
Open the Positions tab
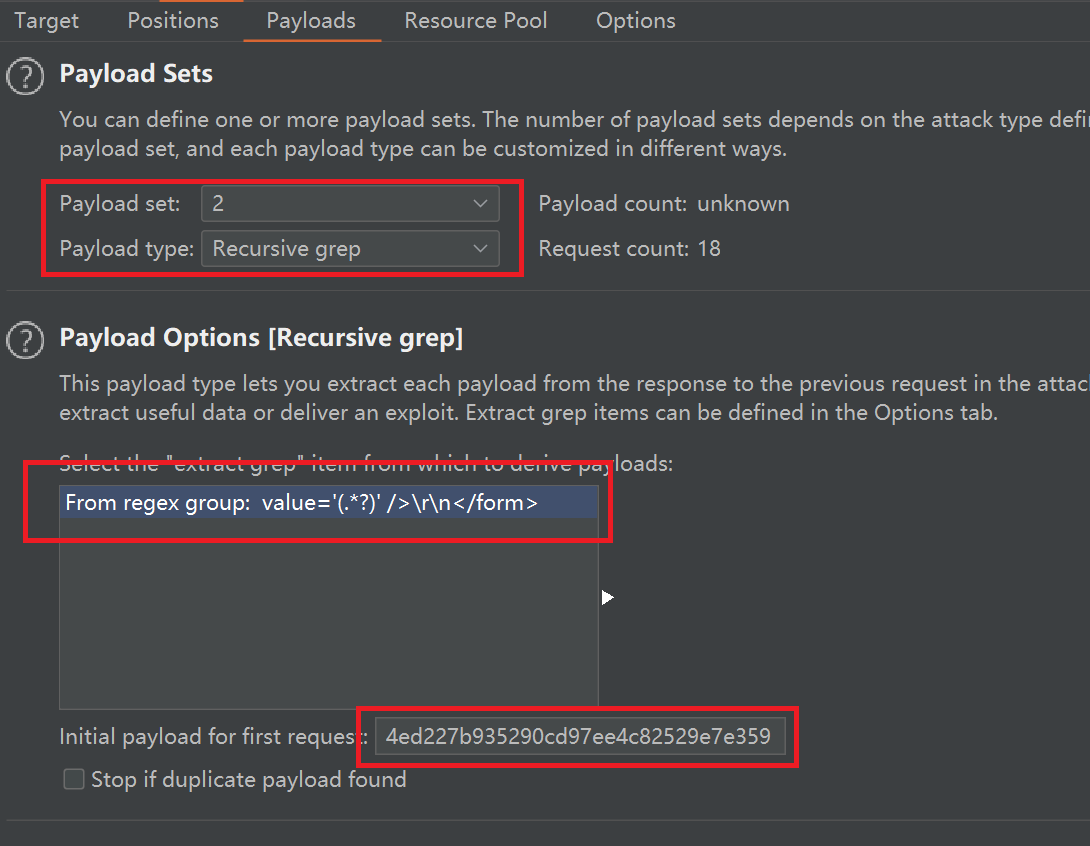[x=173, y=21]
